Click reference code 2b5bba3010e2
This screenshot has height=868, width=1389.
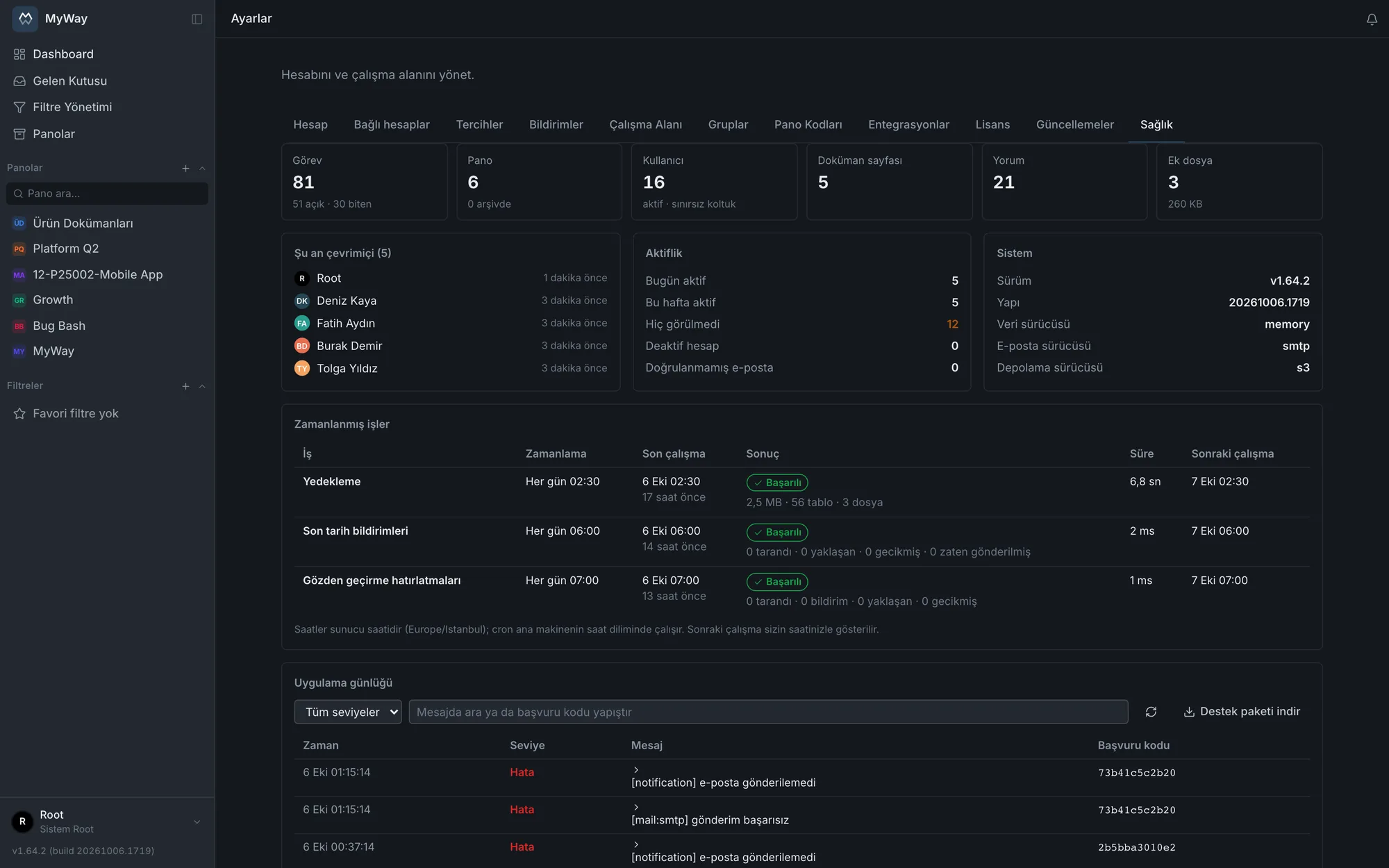pyautogui.click(x=1136, y=848)
